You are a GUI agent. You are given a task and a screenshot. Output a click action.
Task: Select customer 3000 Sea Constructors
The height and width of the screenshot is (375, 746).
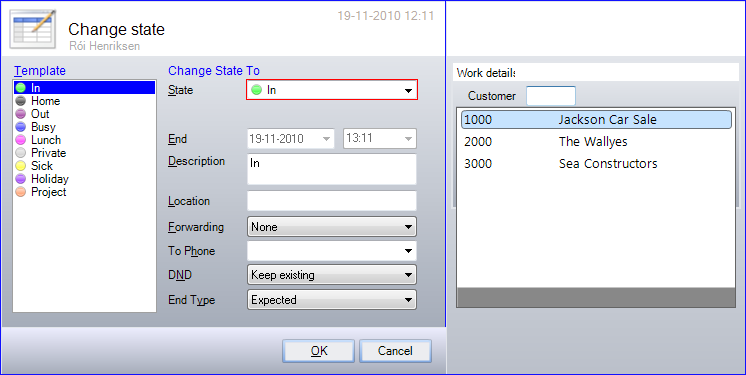coord(596,164)
